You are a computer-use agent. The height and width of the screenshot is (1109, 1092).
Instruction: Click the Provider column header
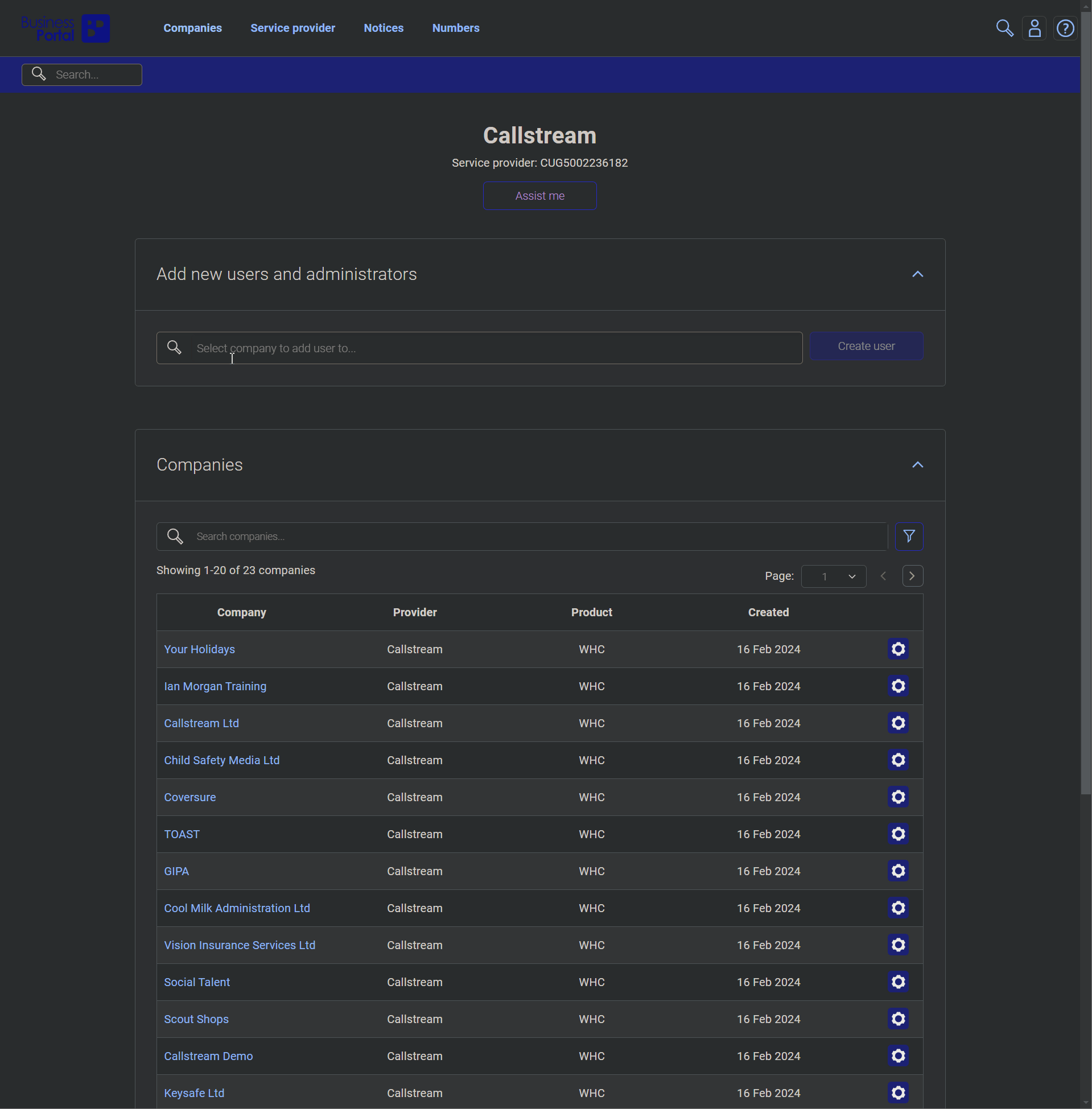click(415, 612)
